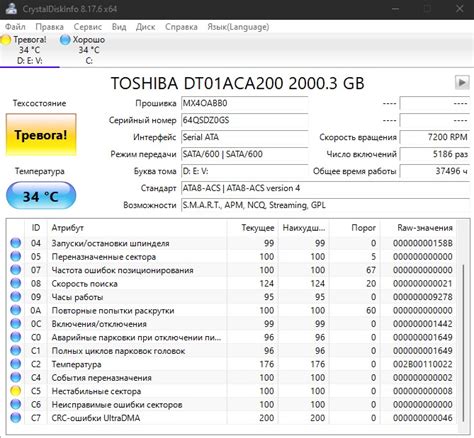Click the next disk arrow button

tap(462, 82)
